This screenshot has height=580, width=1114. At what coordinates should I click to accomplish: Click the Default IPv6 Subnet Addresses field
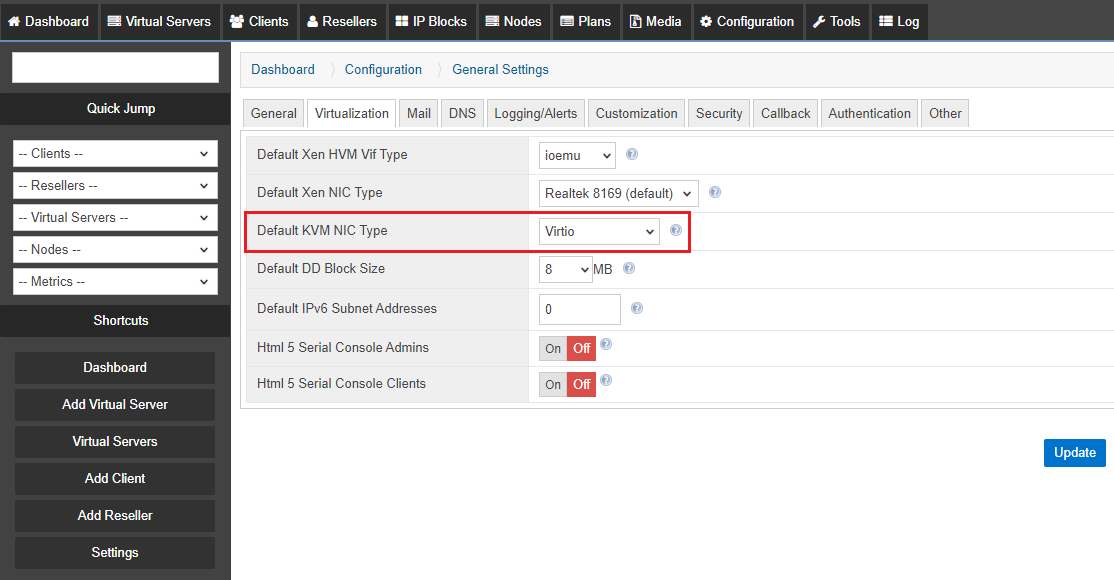pos(580,309)
